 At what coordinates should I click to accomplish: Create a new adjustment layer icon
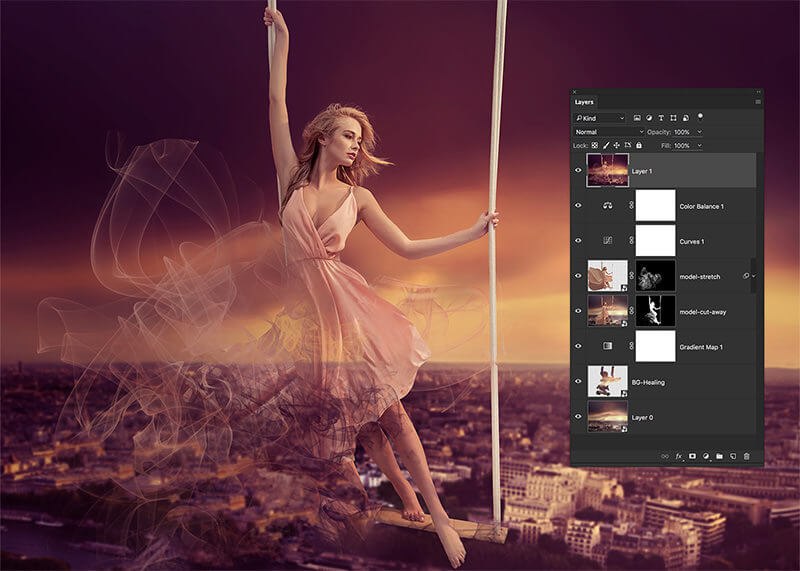tap(705, 456)
